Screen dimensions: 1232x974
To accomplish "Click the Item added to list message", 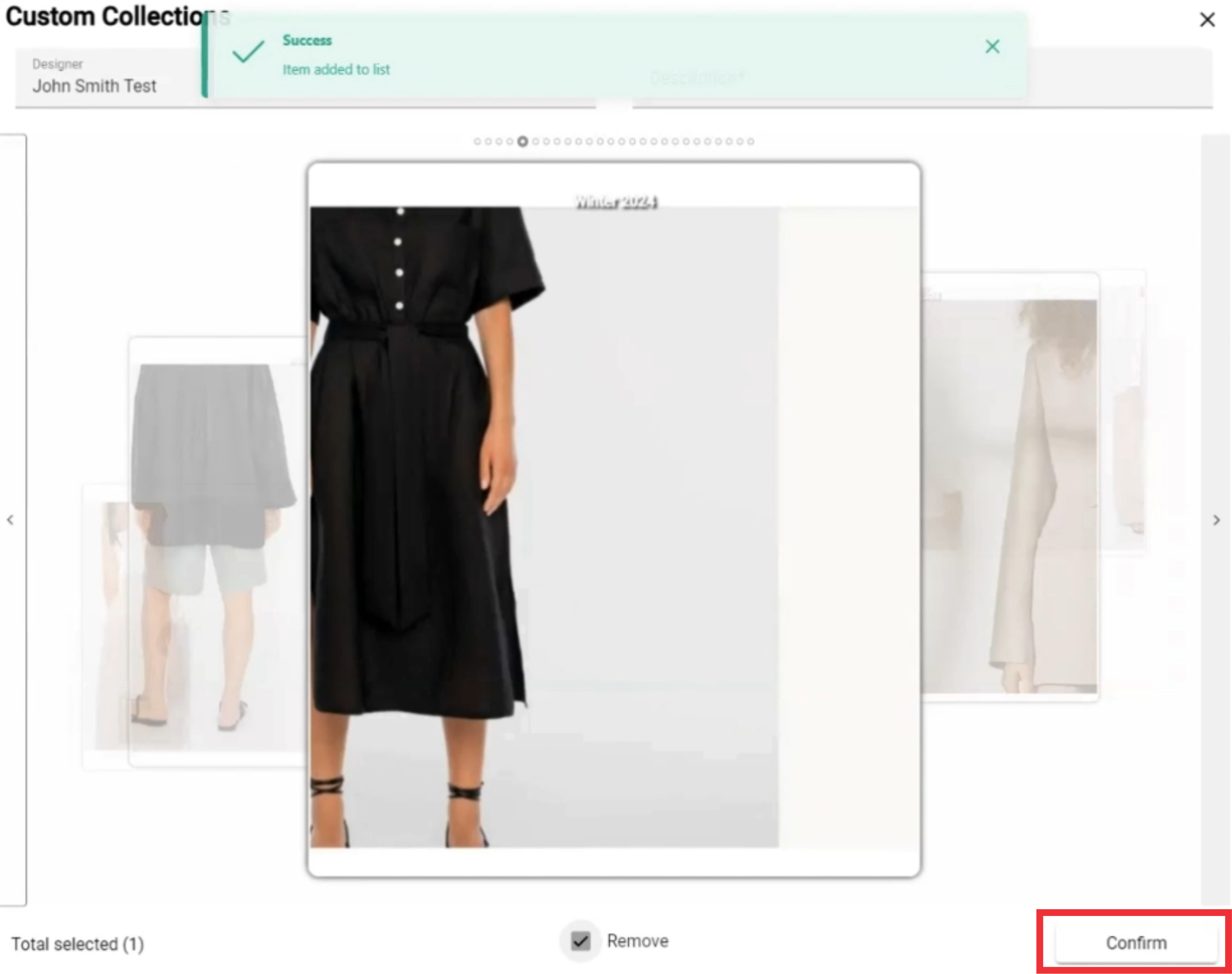I will pyautogui.click(x=336, y=69).
